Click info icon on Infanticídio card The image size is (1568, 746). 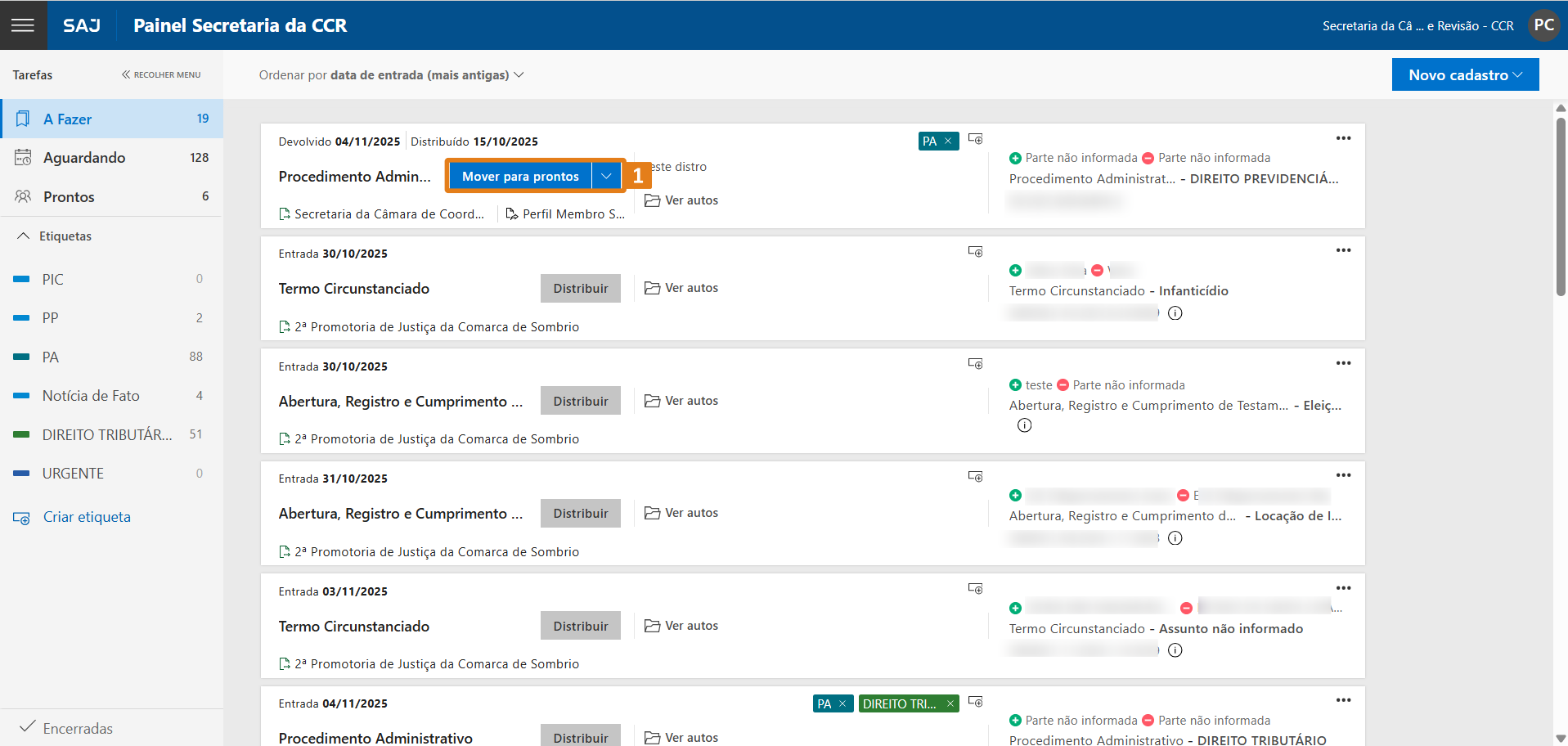pos(1175,313)
